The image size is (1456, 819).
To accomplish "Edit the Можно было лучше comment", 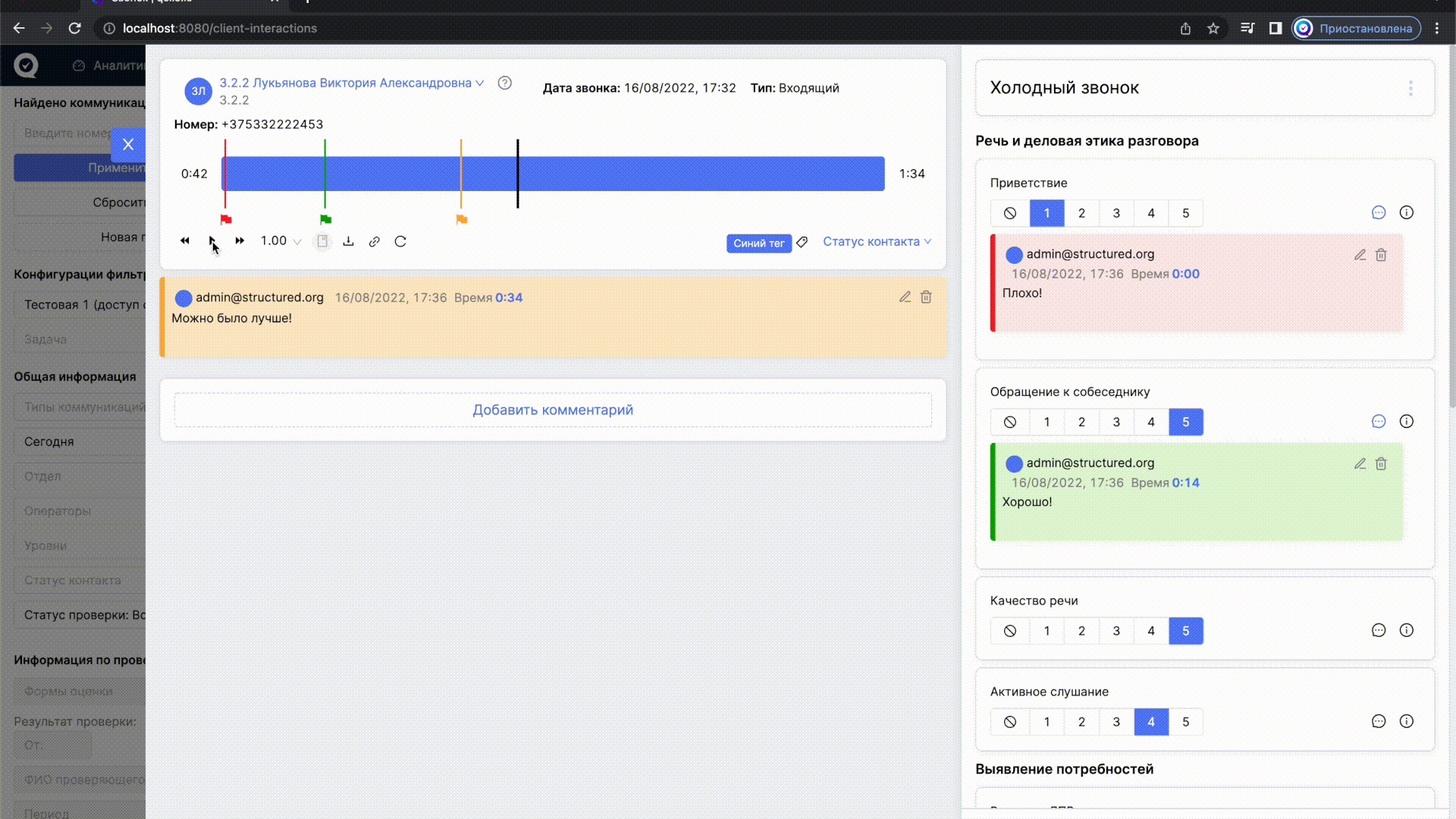I will pos(905,297).
